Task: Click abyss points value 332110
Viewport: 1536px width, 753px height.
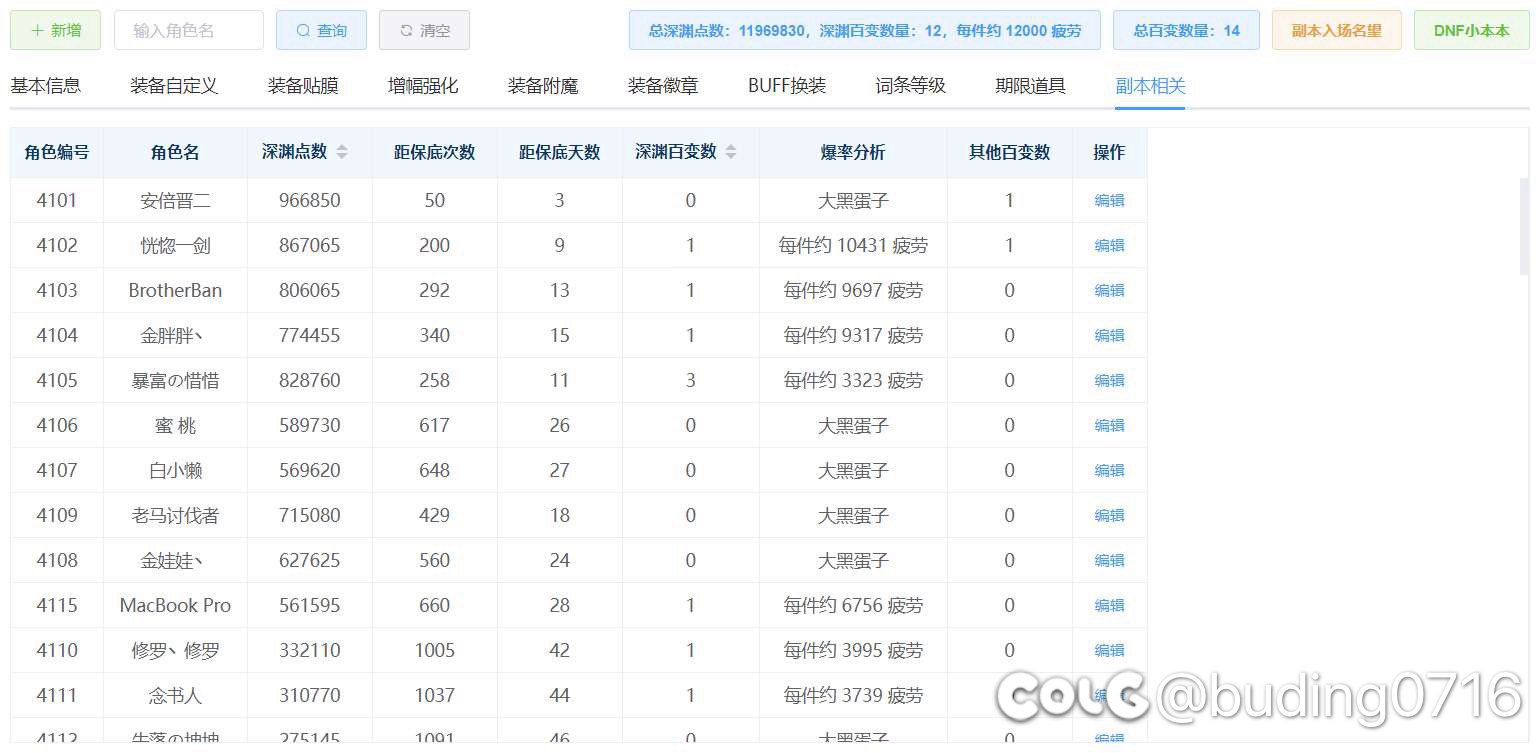Action: 310,650
